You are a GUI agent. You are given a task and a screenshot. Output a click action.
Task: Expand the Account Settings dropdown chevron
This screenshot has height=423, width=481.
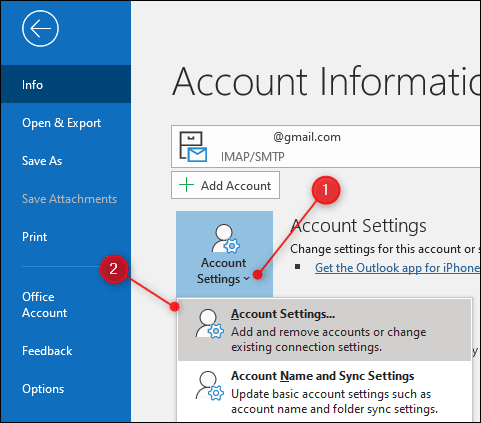(246, 279)
